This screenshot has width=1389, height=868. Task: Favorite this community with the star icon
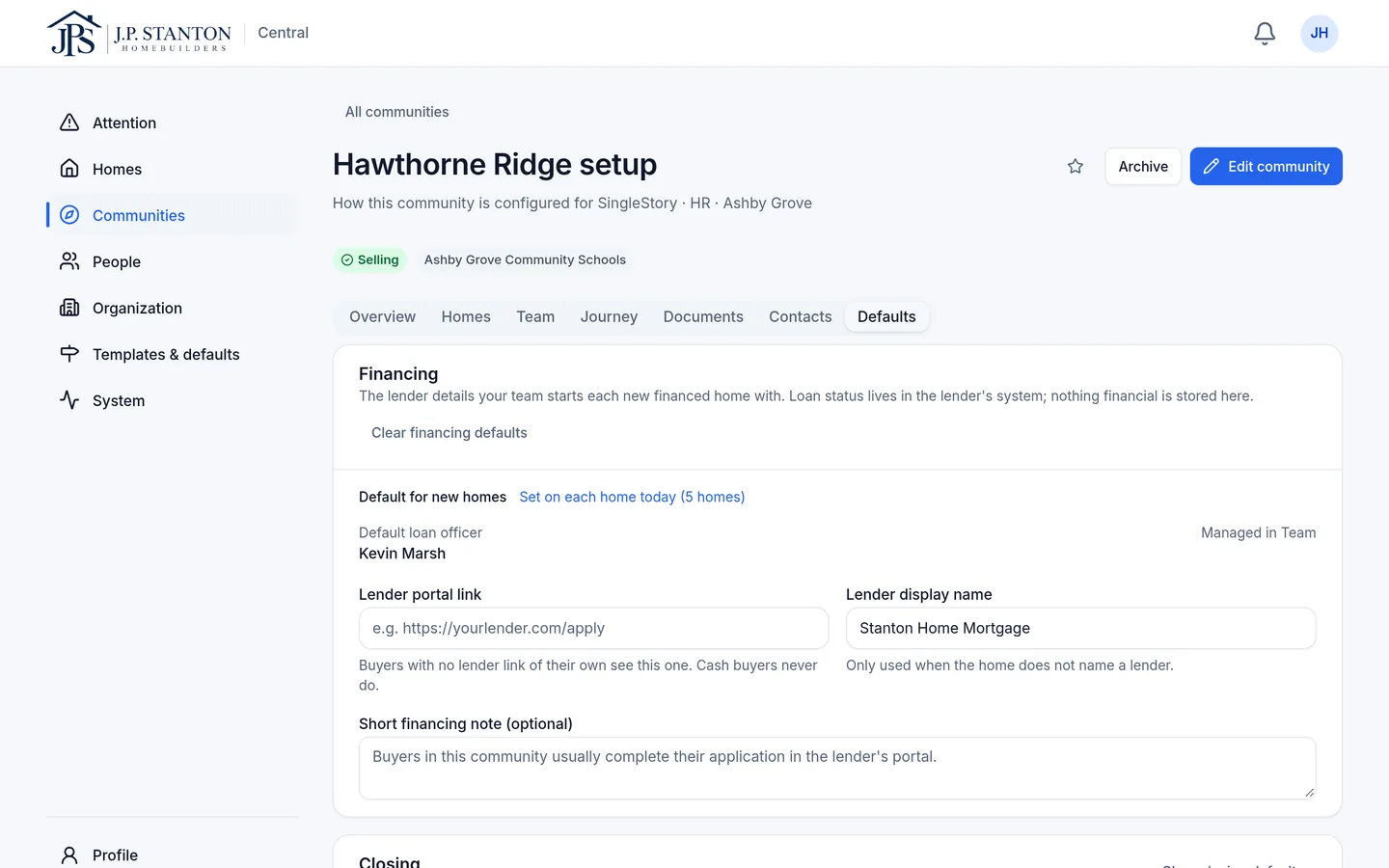(x=1076, y=167)
